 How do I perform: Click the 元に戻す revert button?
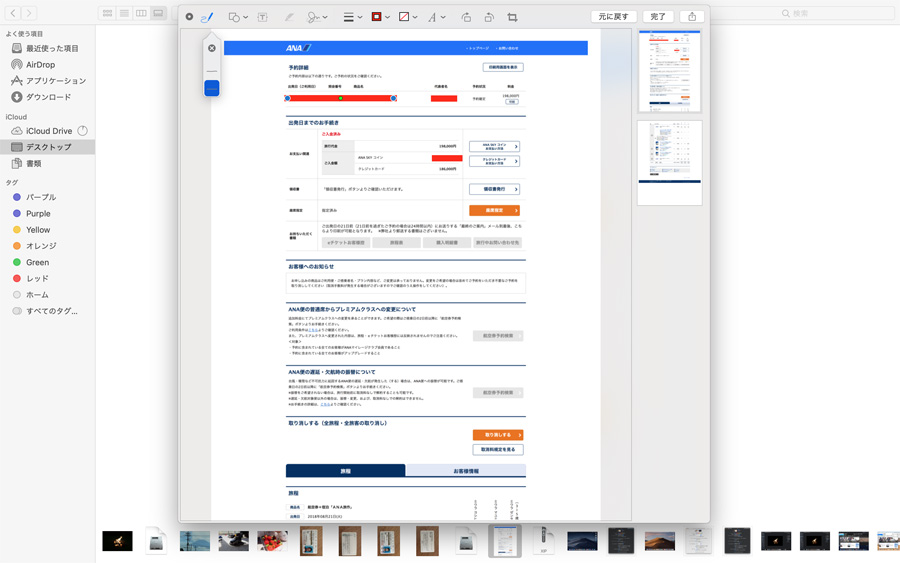click(614, 17)
